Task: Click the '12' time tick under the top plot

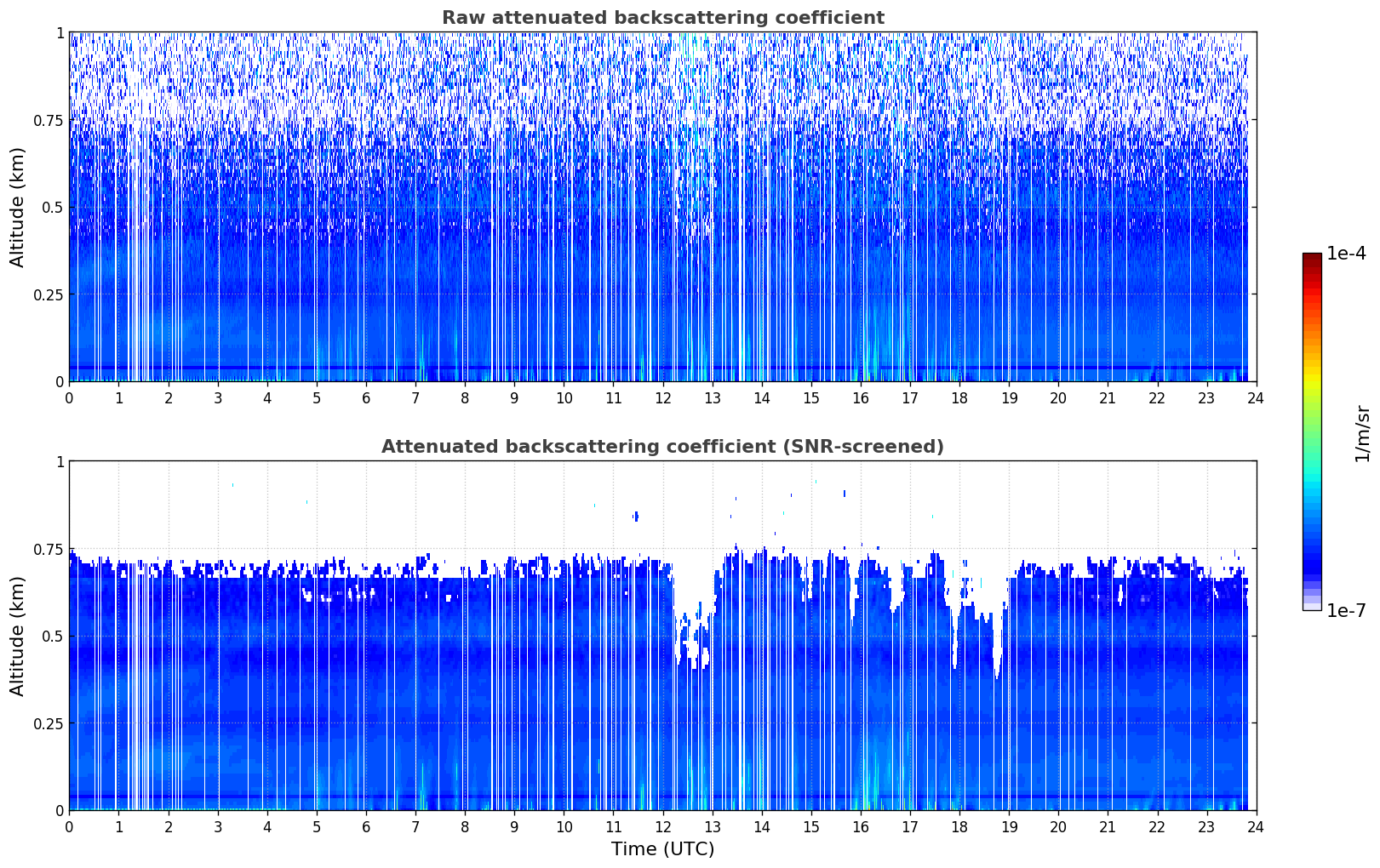Action: pyautogui.click(x=662, y=397)
